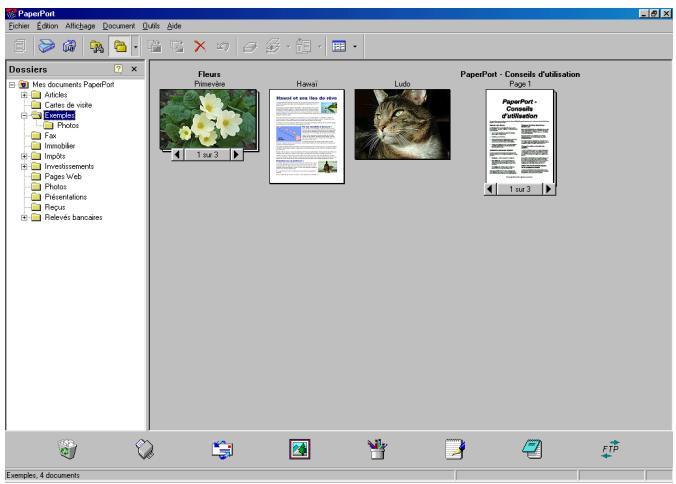The width and height of the screenshot is (676, 484).
Task: Select the Photos subfolder under Exemples
Action: [68, 125]
